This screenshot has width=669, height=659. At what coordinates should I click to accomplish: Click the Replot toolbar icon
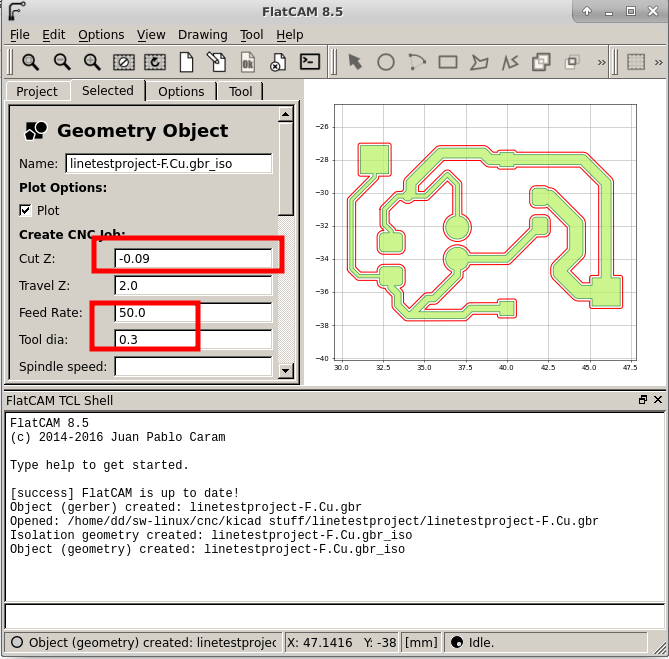coord(154,62)
